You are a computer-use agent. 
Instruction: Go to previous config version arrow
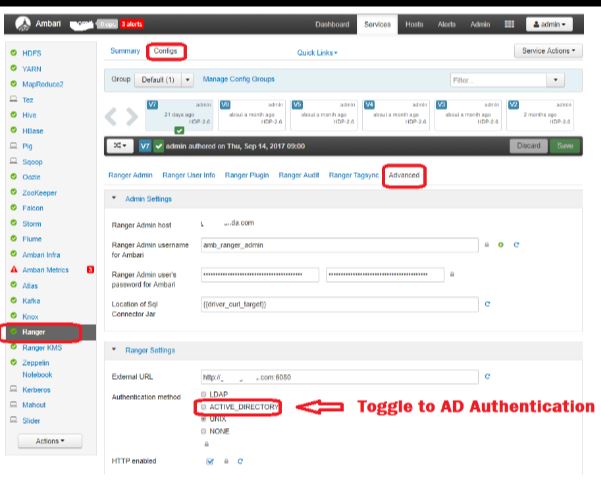coord(111,116)
